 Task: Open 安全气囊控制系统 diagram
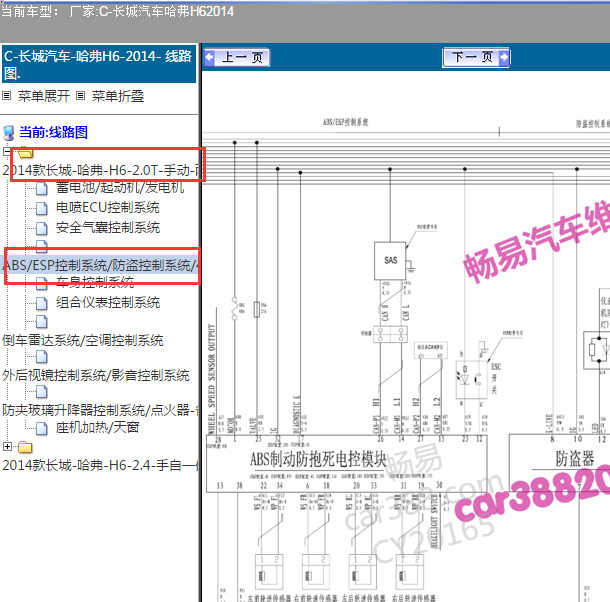[x=108, y=228]
